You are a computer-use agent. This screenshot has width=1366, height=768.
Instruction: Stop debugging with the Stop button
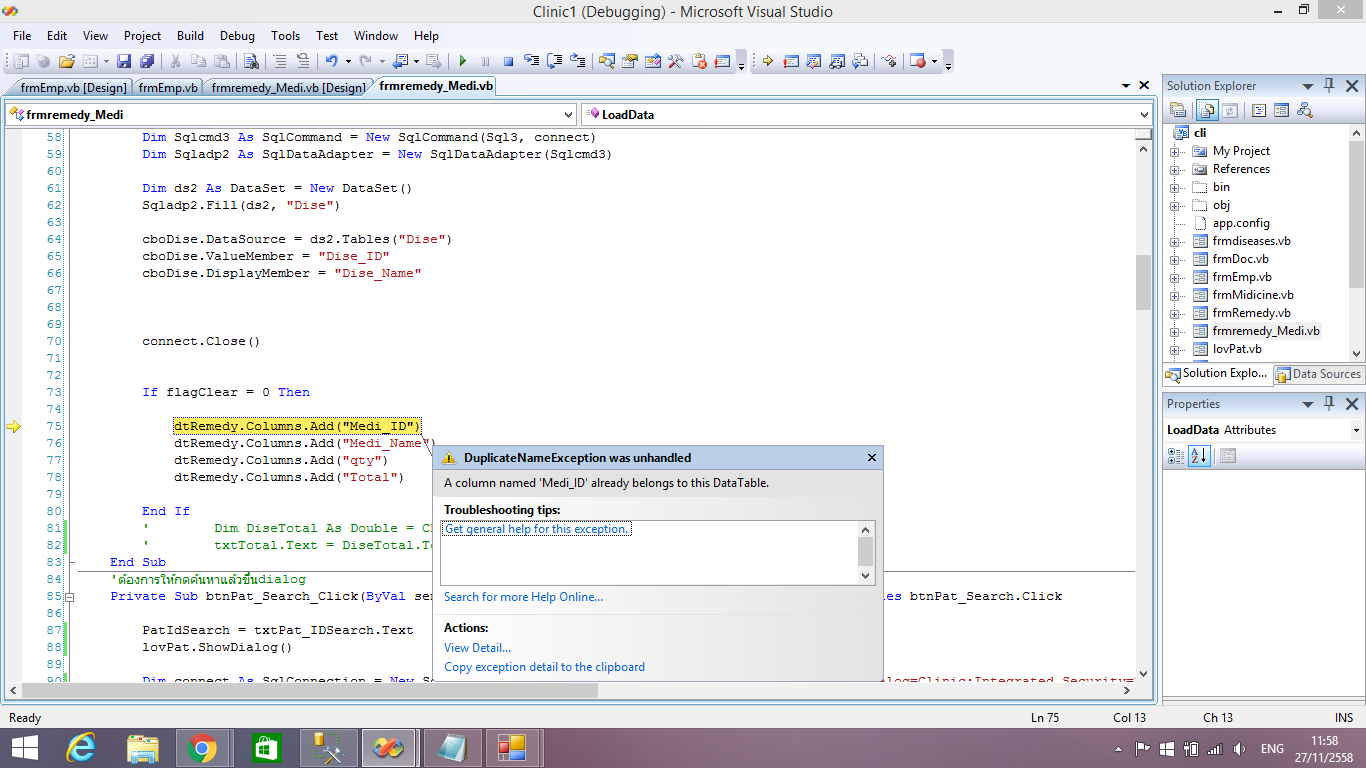(508, 61)
